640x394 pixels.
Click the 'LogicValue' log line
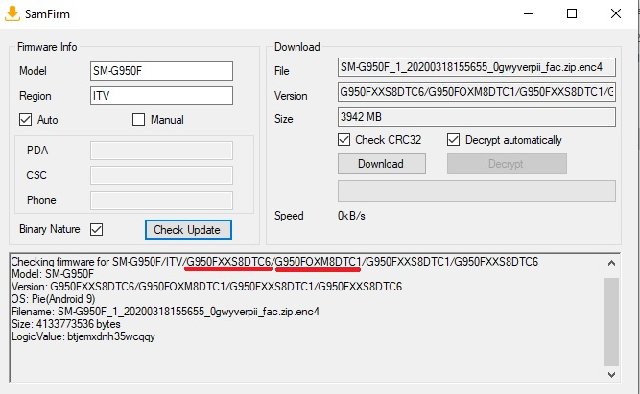pos(83,337)
